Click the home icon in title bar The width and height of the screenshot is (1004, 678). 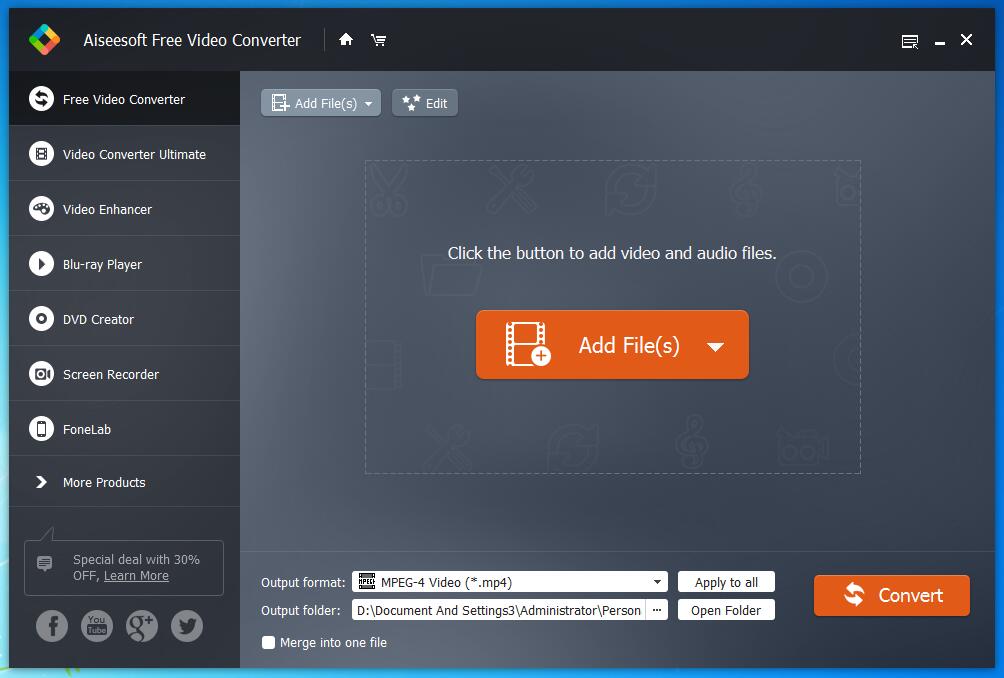click(346, 40)
